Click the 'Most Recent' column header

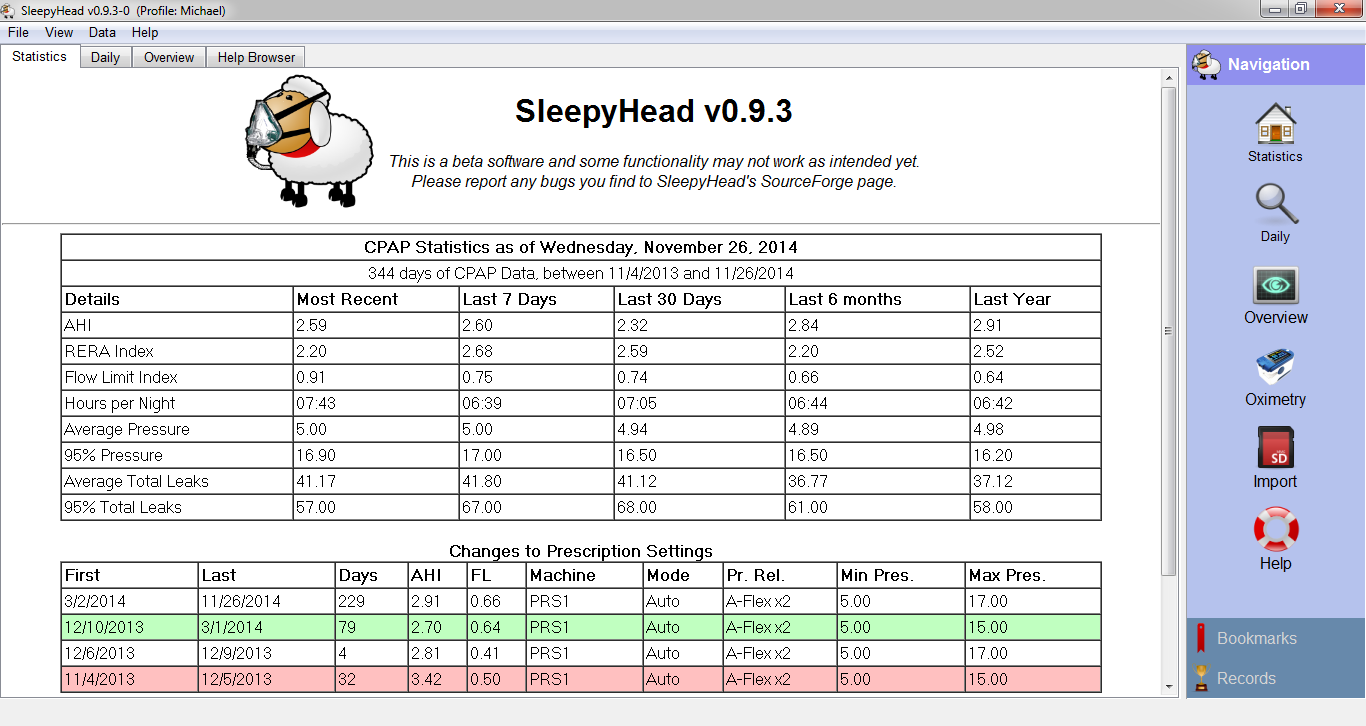tap(347, 299)
